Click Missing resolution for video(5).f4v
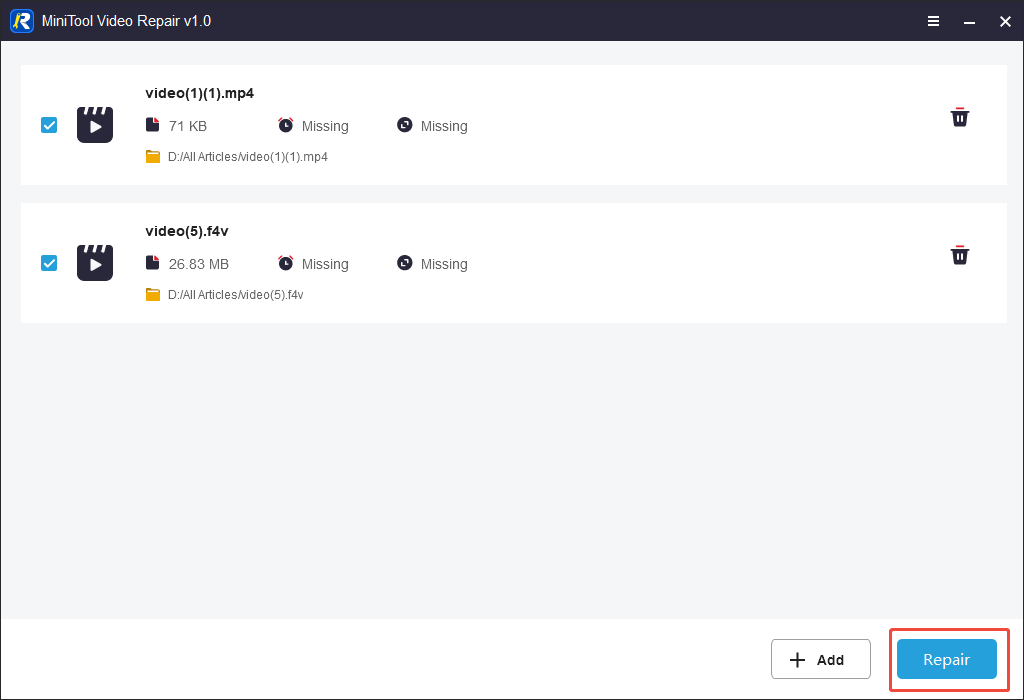Image resolution: width=1024 pixels, height=700 pixels. click(x=443, y=264)
